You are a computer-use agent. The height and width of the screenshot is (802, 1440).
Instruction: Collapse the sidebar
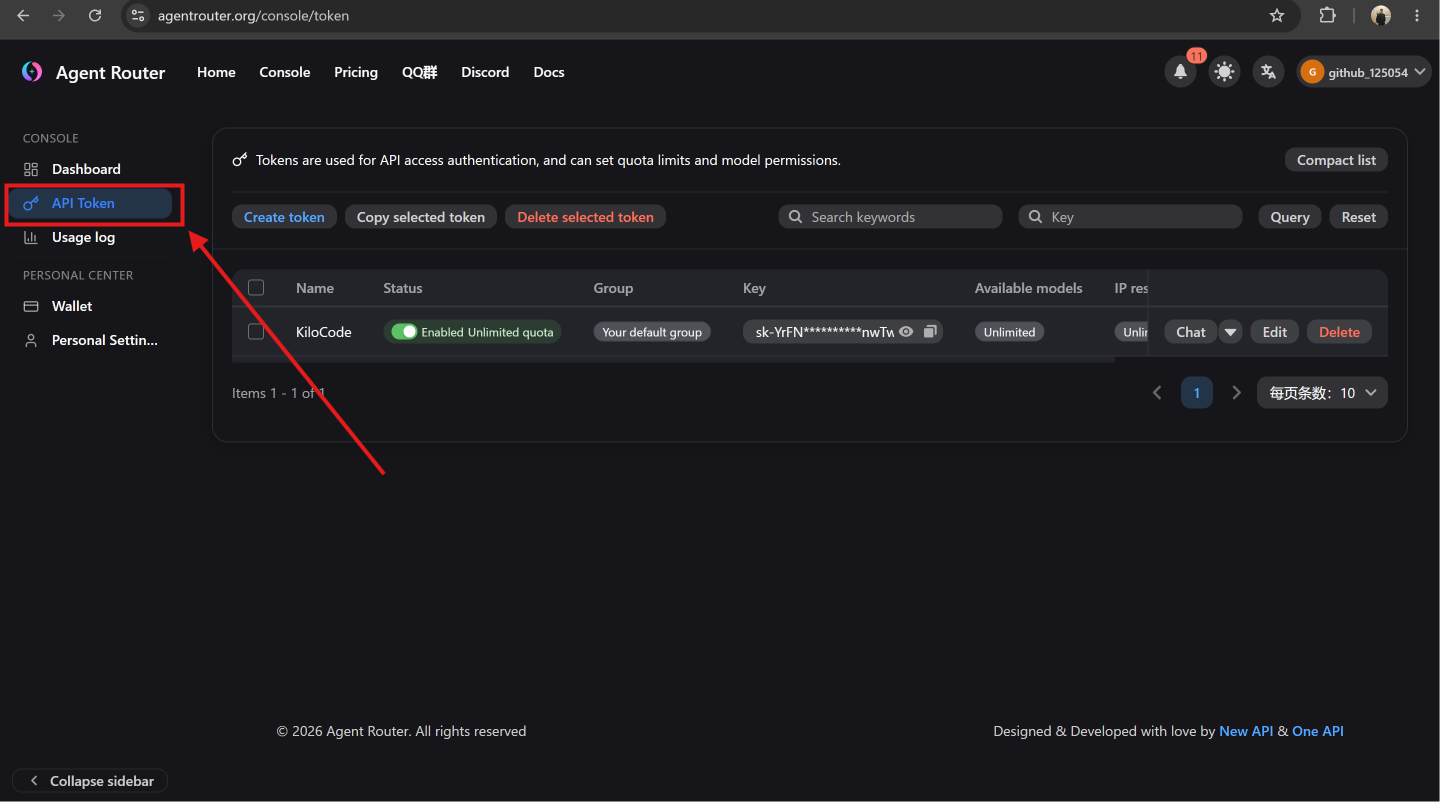click(x=90, y=781)
